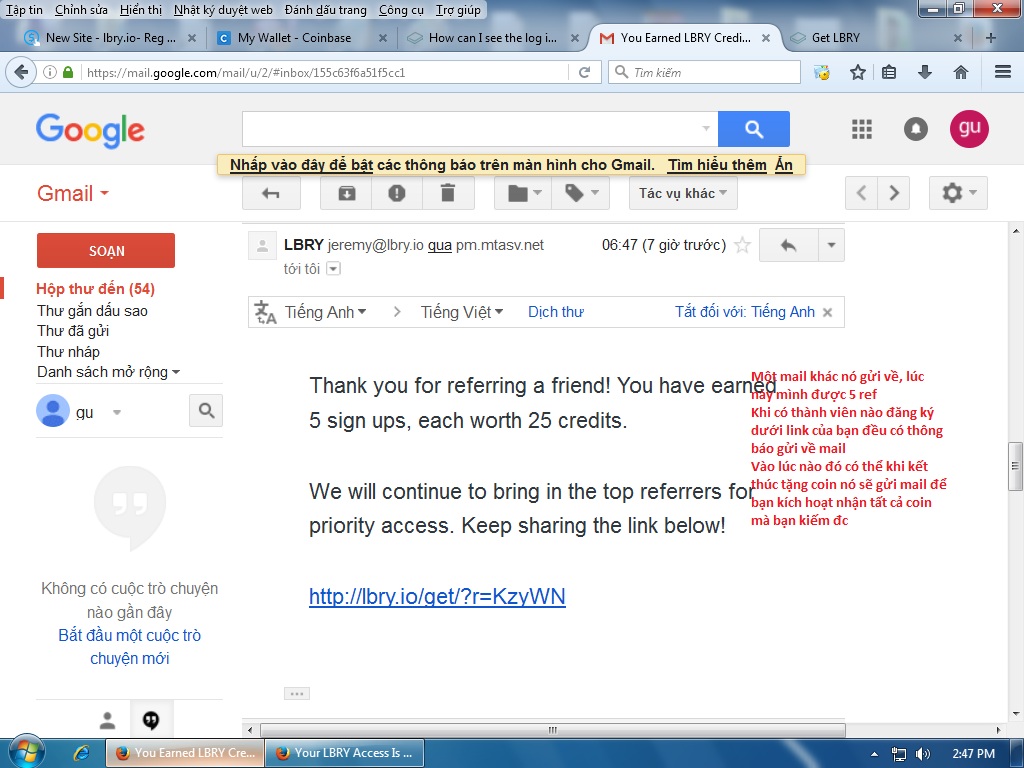The height and width of the screenshot is (768, 1024).
Task: Open the 'Nhật ký duyệt web' menu
Action: tap(223, 10)
